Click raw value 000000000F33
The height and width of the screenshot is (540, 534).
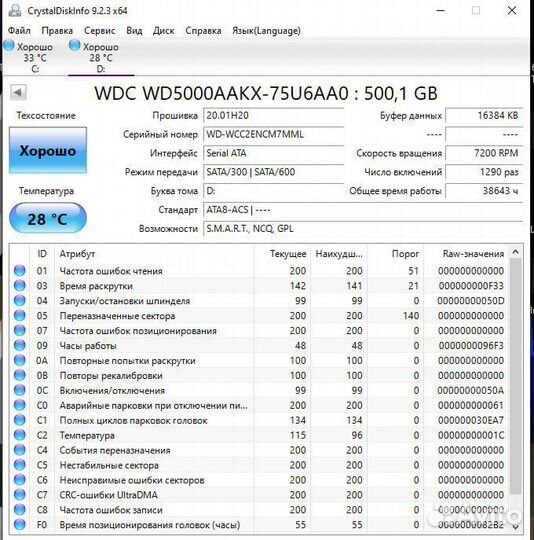click(471, 286)
